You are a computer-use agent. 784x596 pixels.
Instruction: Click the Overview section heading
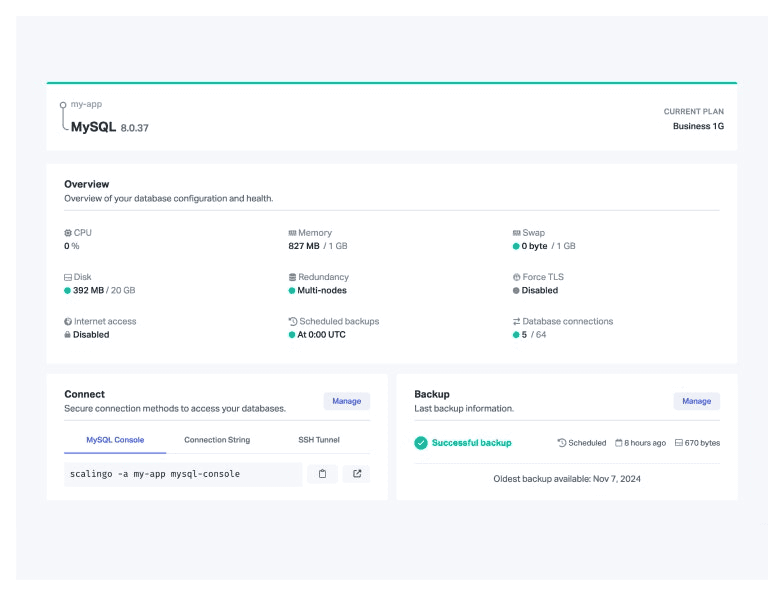tap(86, 184)
